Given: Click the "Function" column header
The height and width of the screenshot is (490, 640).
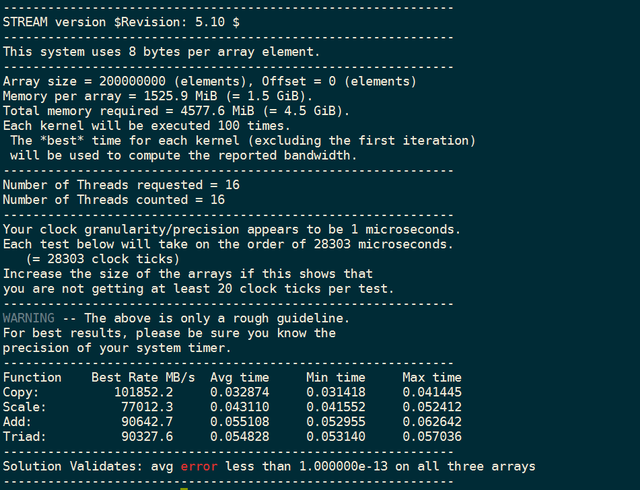Looking at the screenshot, I should pos(34,377).
